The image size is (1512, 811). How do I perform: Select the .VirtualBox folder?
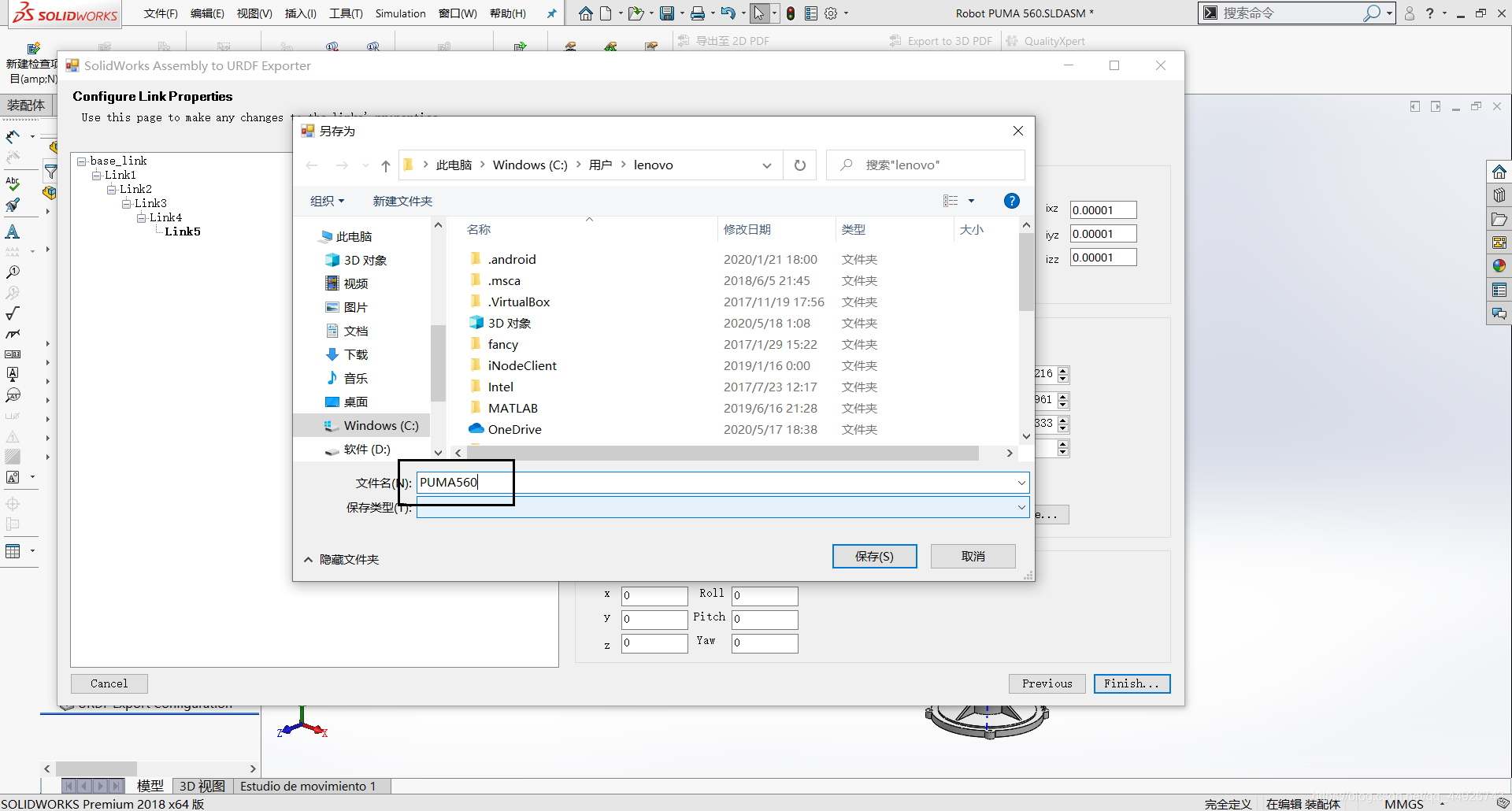click(x=519, y=302)
